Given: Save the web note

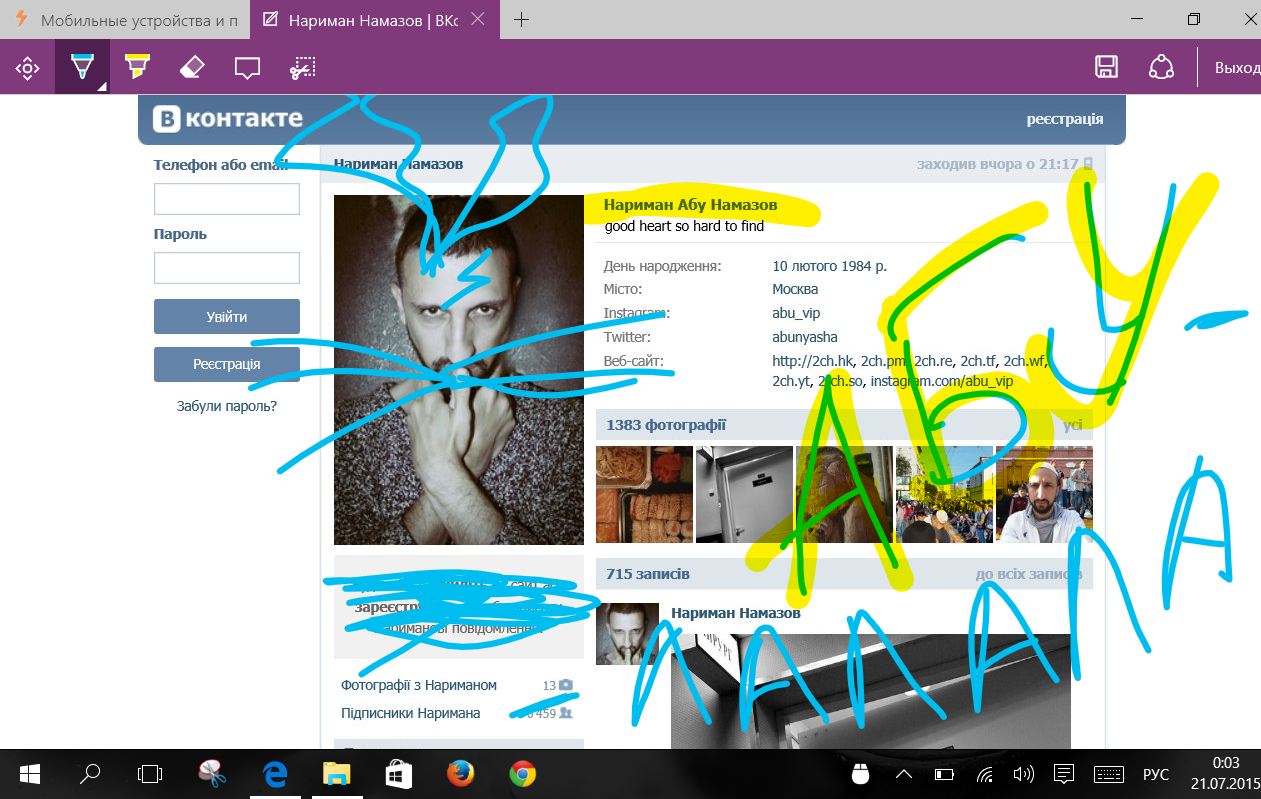Looking at the screenshot, I should pos(1106,68).
